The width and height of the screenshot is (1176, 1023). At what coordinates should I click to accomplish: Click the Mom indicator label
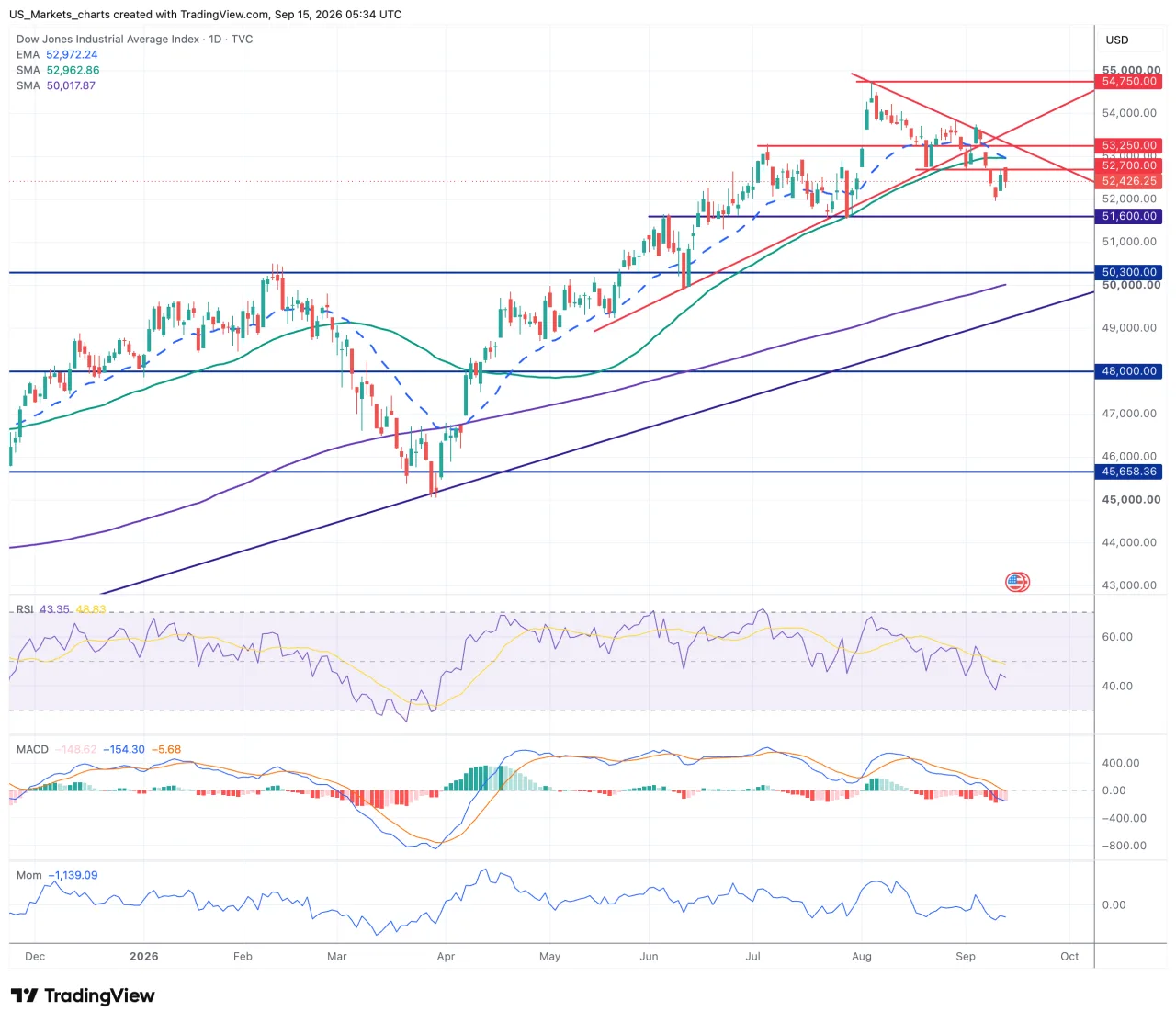(x=29, y=875)
